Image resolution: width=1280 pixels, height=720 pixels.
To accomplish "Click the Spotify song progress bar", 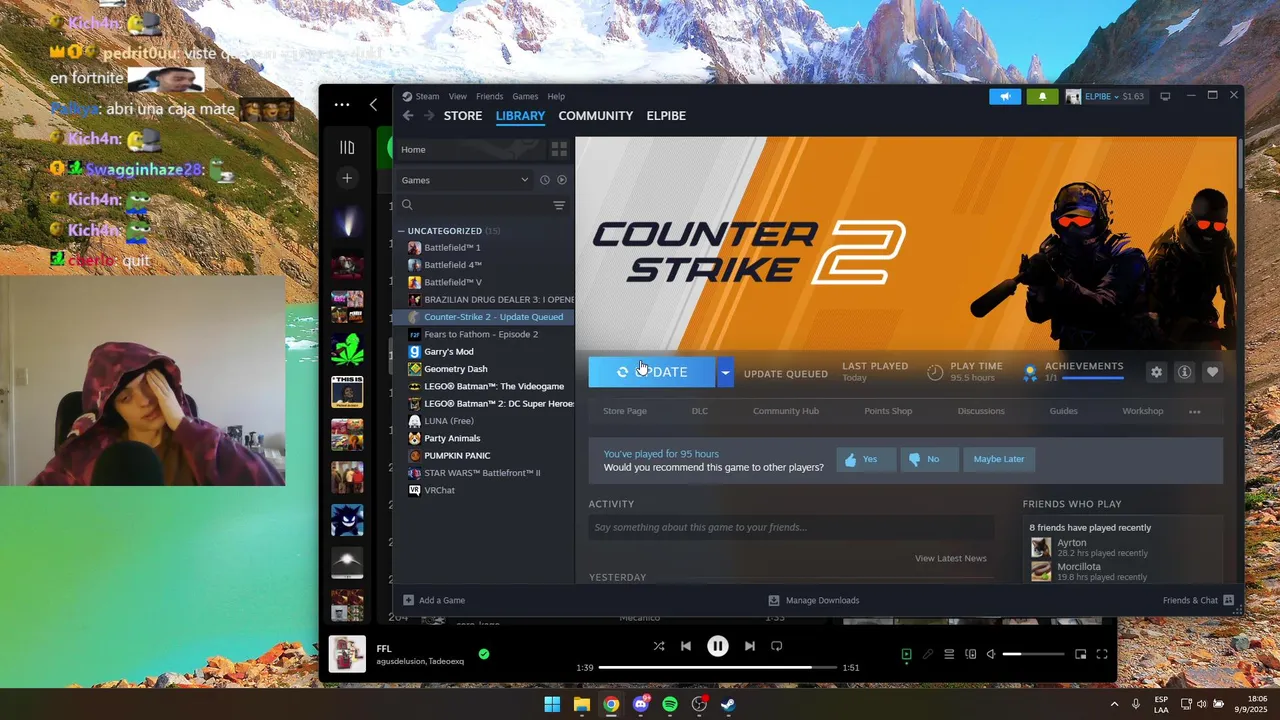I will coord(718,667).
